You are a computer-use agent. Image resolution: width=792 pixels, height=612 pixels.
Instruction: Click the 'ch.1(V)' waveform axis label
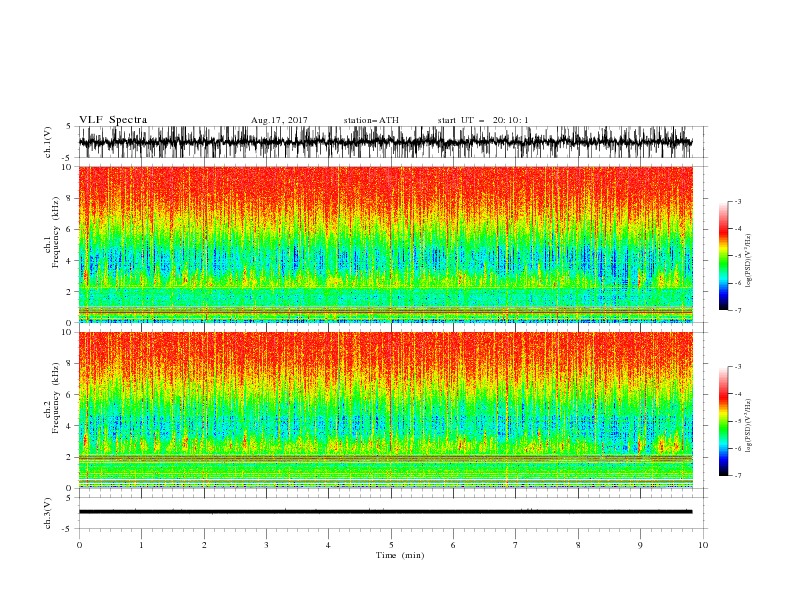[x=48, y=142]
